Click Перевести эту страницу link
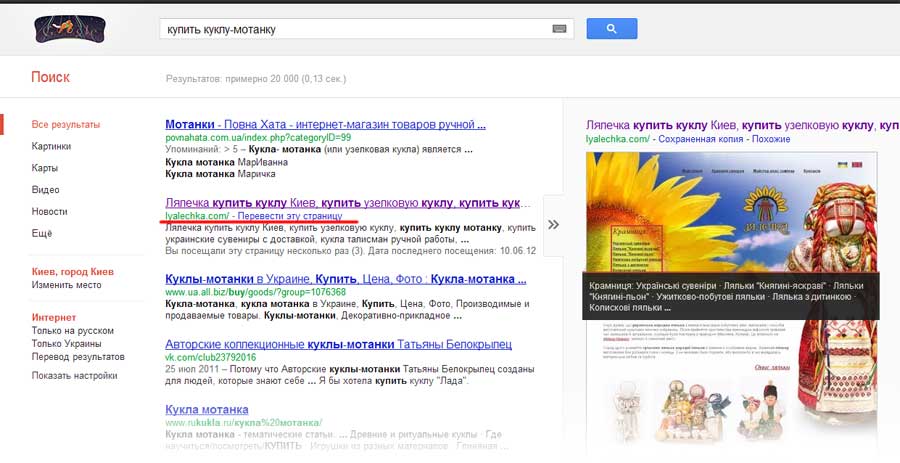The height and width of the screenshot is (463, 900). coord(290,216)
